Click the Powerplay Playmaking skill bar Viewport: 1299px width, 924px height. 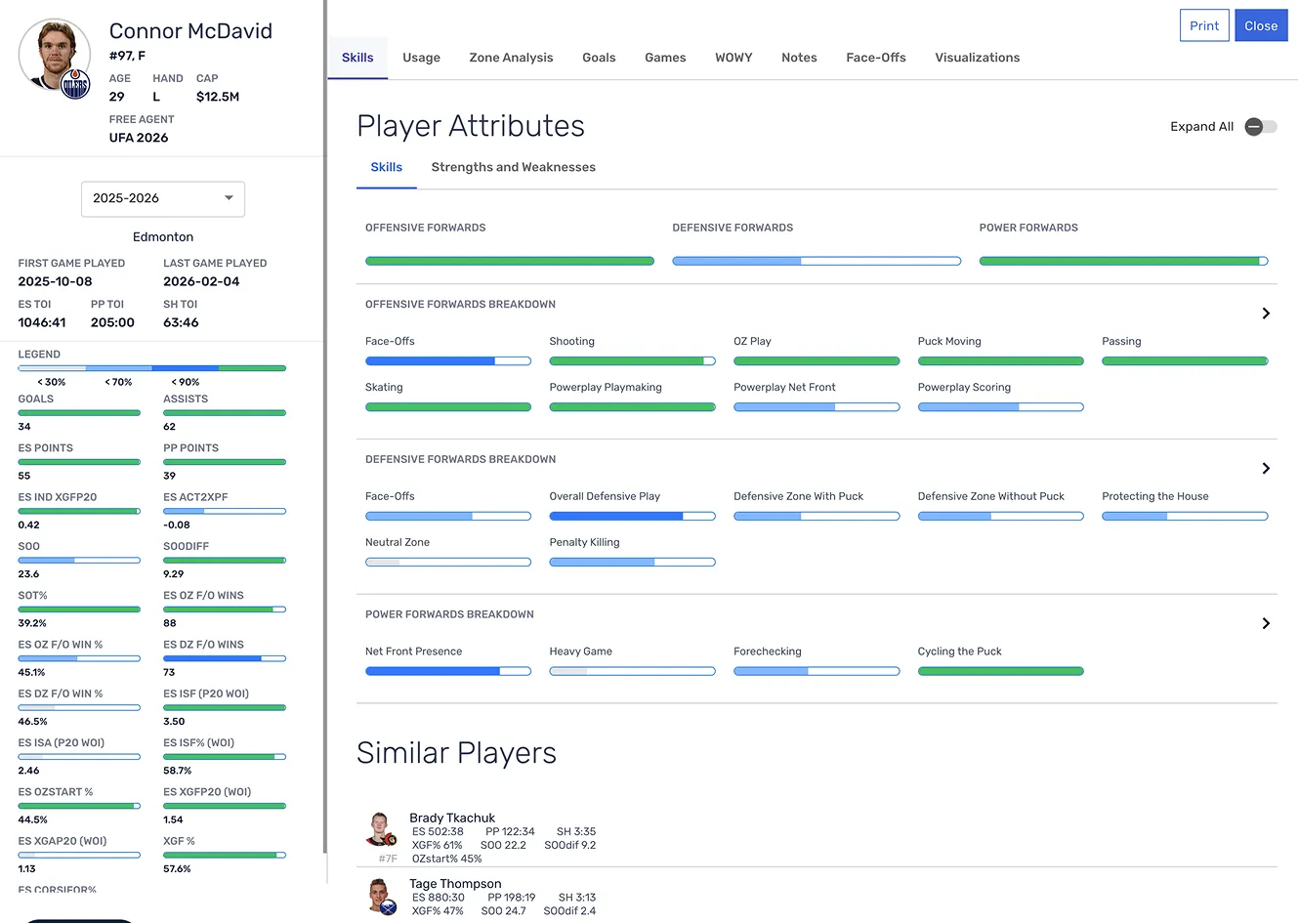632,407
